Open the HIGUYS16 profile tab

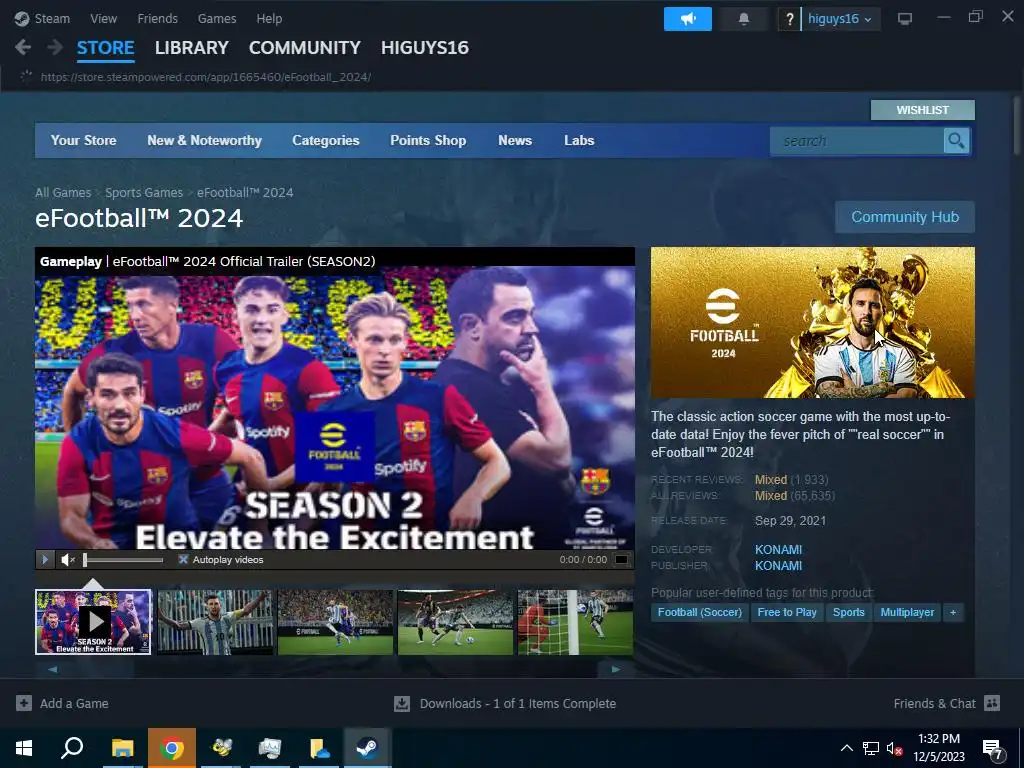coord(424,48)
